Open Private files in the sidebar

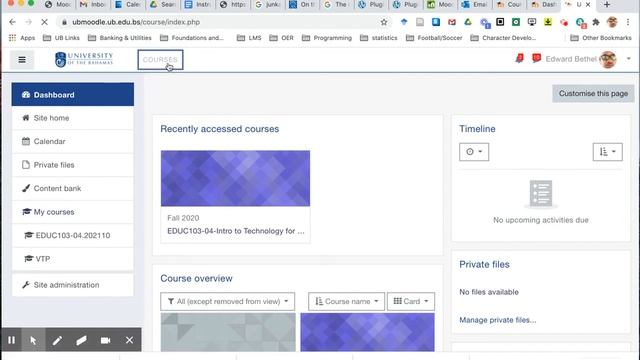73,165
